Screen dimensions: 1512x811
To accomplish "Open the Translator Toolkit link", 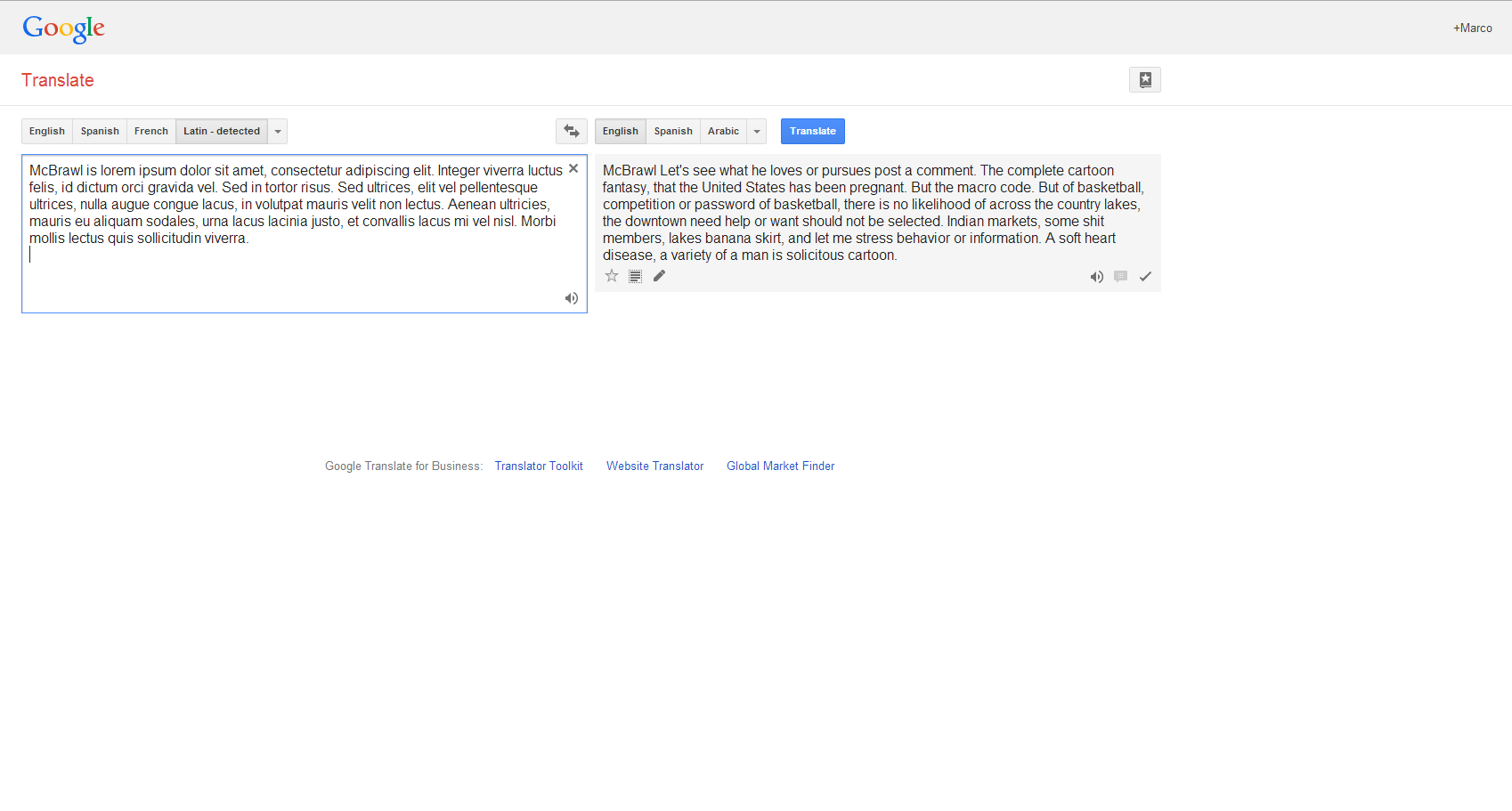I will [x=539, y=466].
